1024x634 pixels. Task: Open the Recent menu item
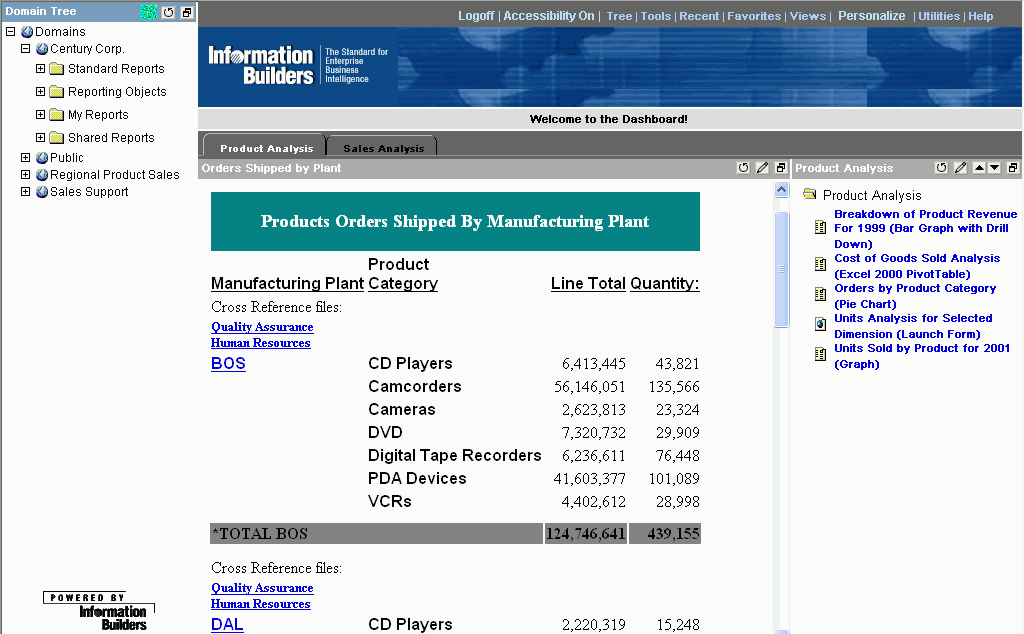click(699, 16)
